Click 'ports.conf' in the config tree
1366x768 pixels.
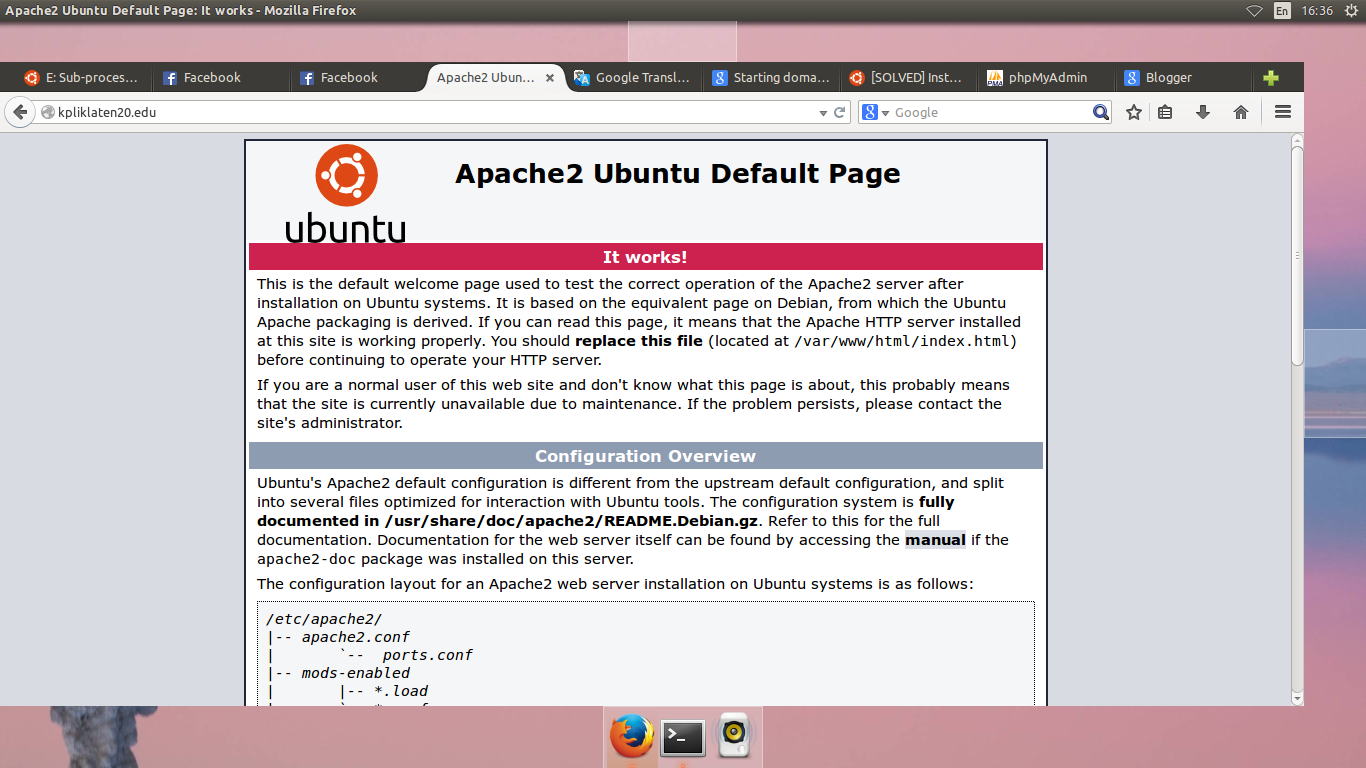point(428,655)
